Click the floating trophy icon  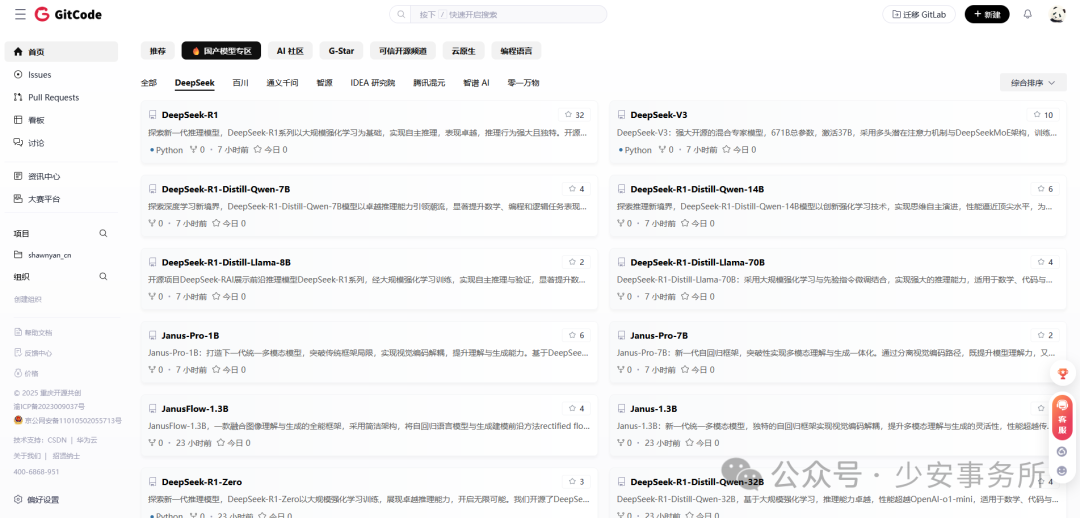1062,374
